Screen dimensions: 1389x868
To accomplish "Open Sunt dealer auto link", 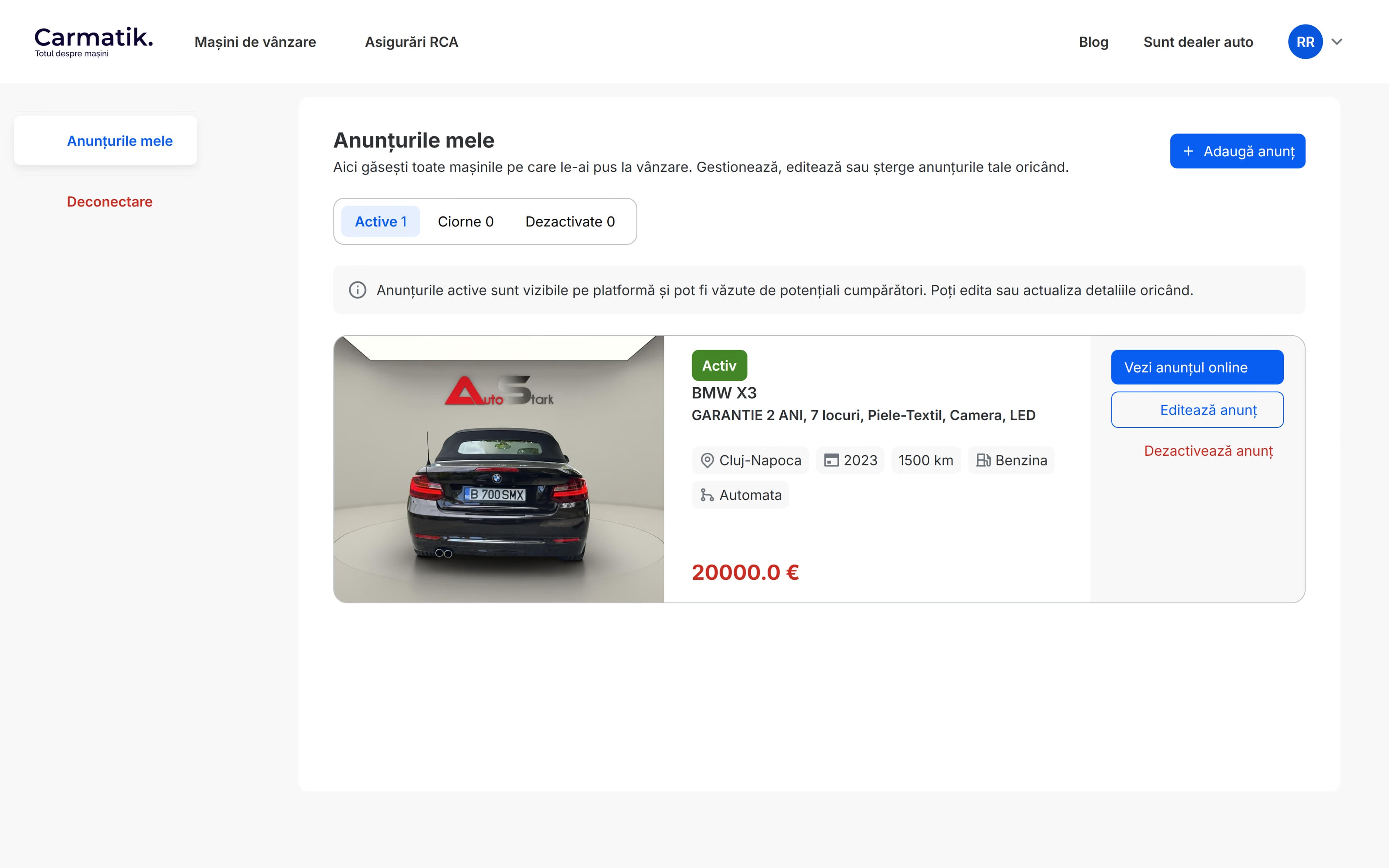I will tap(1198, 42).
